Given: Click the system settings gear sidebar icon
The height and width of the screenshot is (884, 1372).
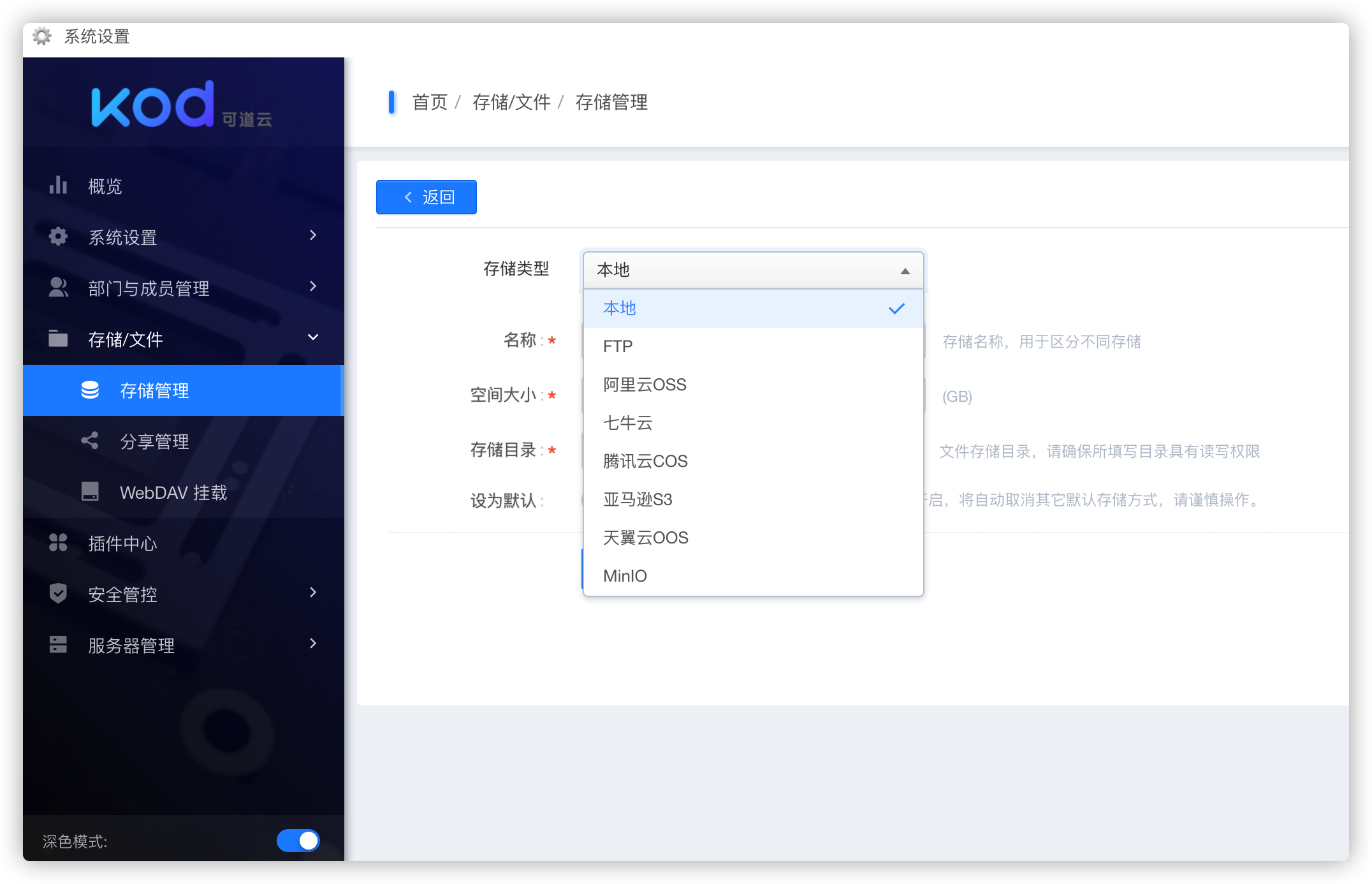Looking at the screenshot, I should tap(58, 237).
